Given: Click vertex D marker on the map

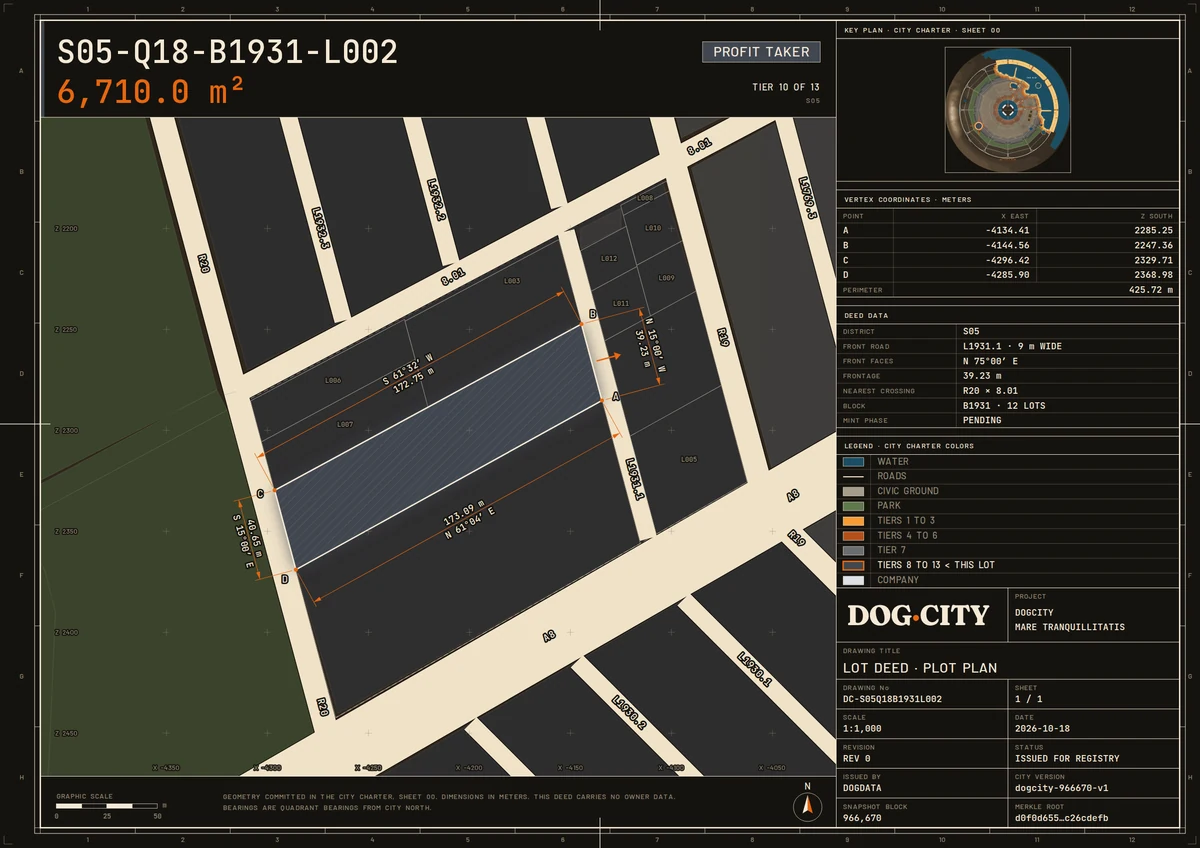Looking at the screenshot, I should point(284,578).
